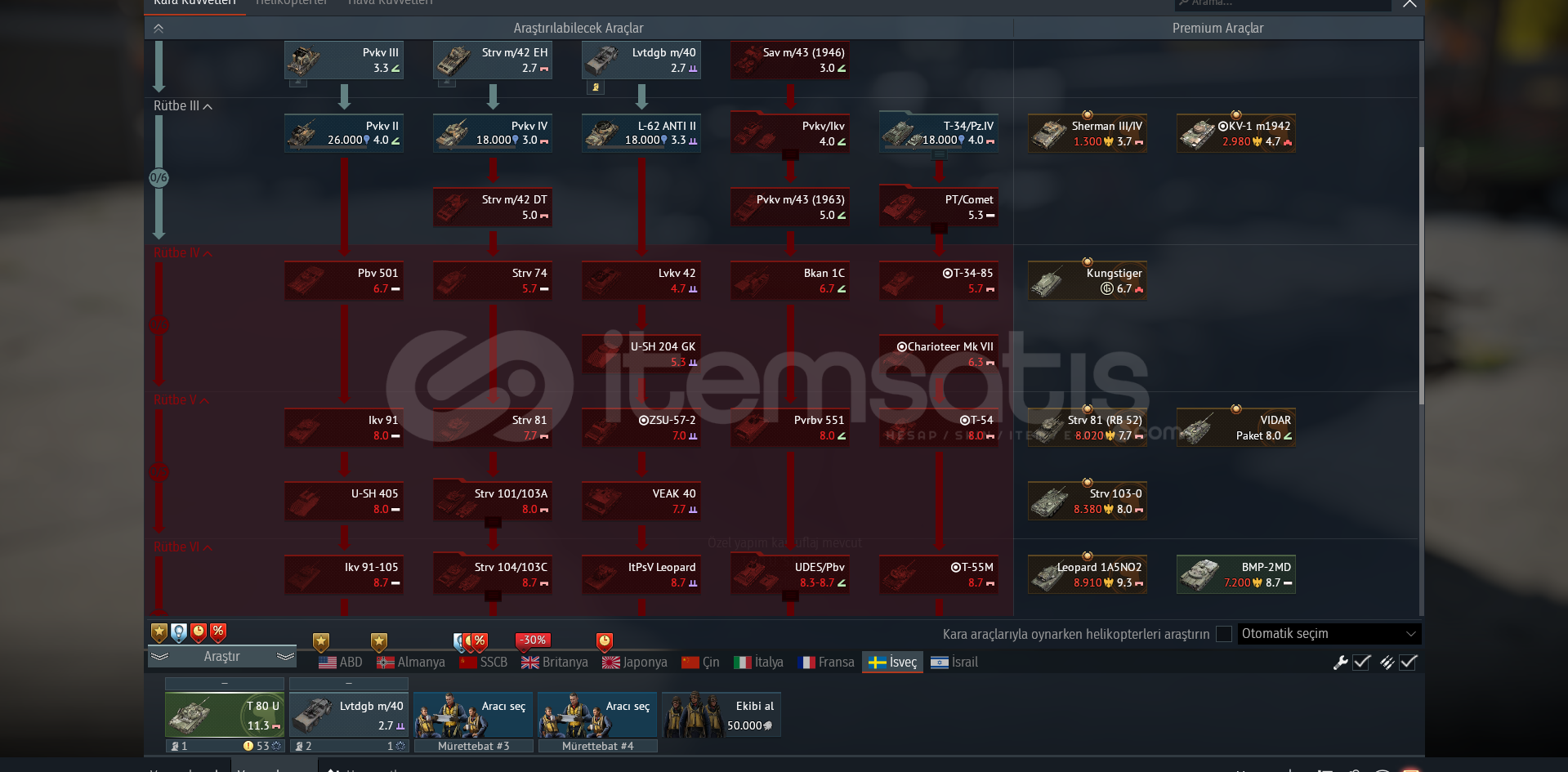Open the T-34/Pz.IV vehicle group

click(x=939, y=132)
